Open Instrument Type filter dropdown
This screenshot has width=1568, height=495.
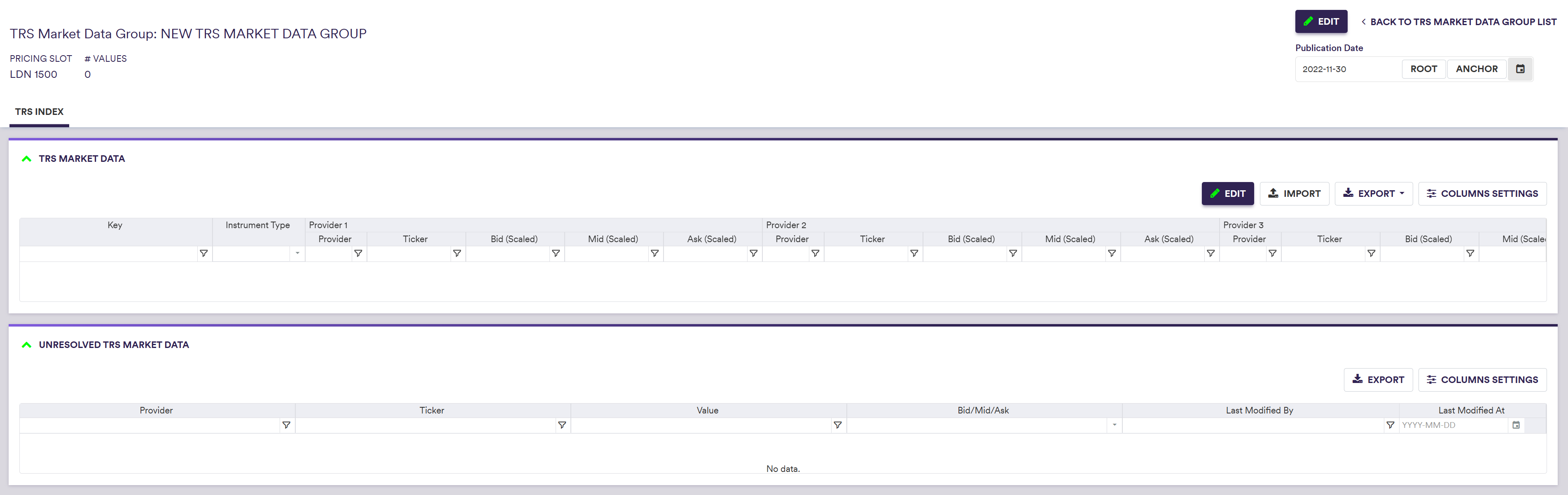click(x=297, y=253)
